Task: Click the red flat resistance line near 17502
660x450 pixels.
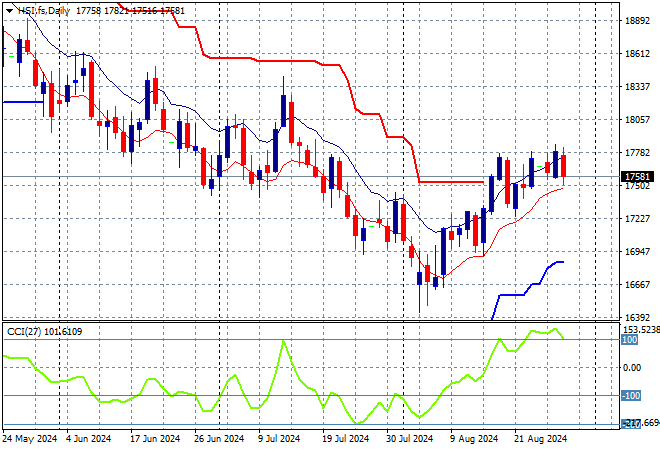Action: (452, 182)
